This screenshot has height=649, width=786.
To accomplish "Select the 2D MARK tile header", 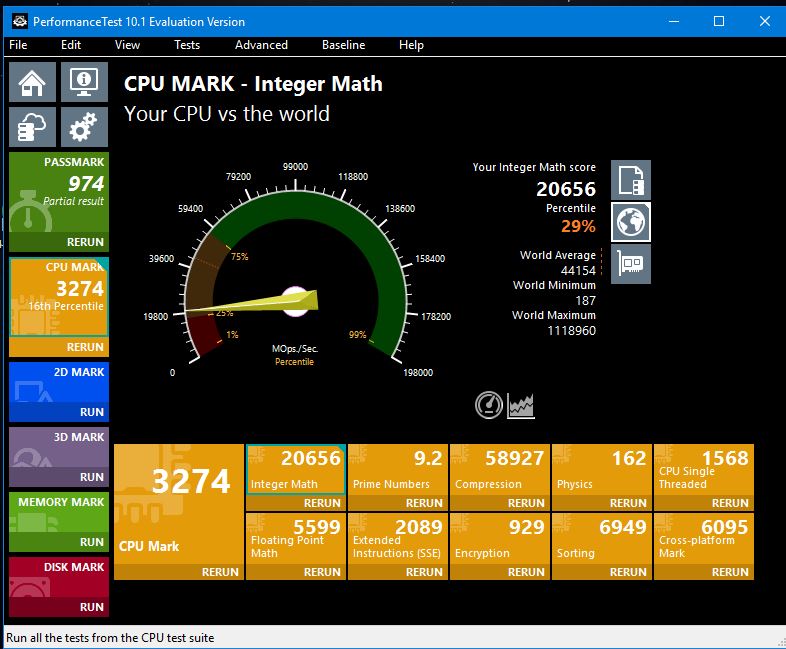I will coord(59,383).
